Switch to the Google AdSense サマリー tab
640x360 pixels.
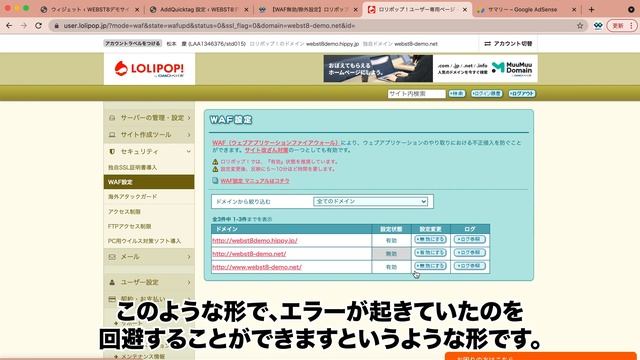[x=527, y=9]
